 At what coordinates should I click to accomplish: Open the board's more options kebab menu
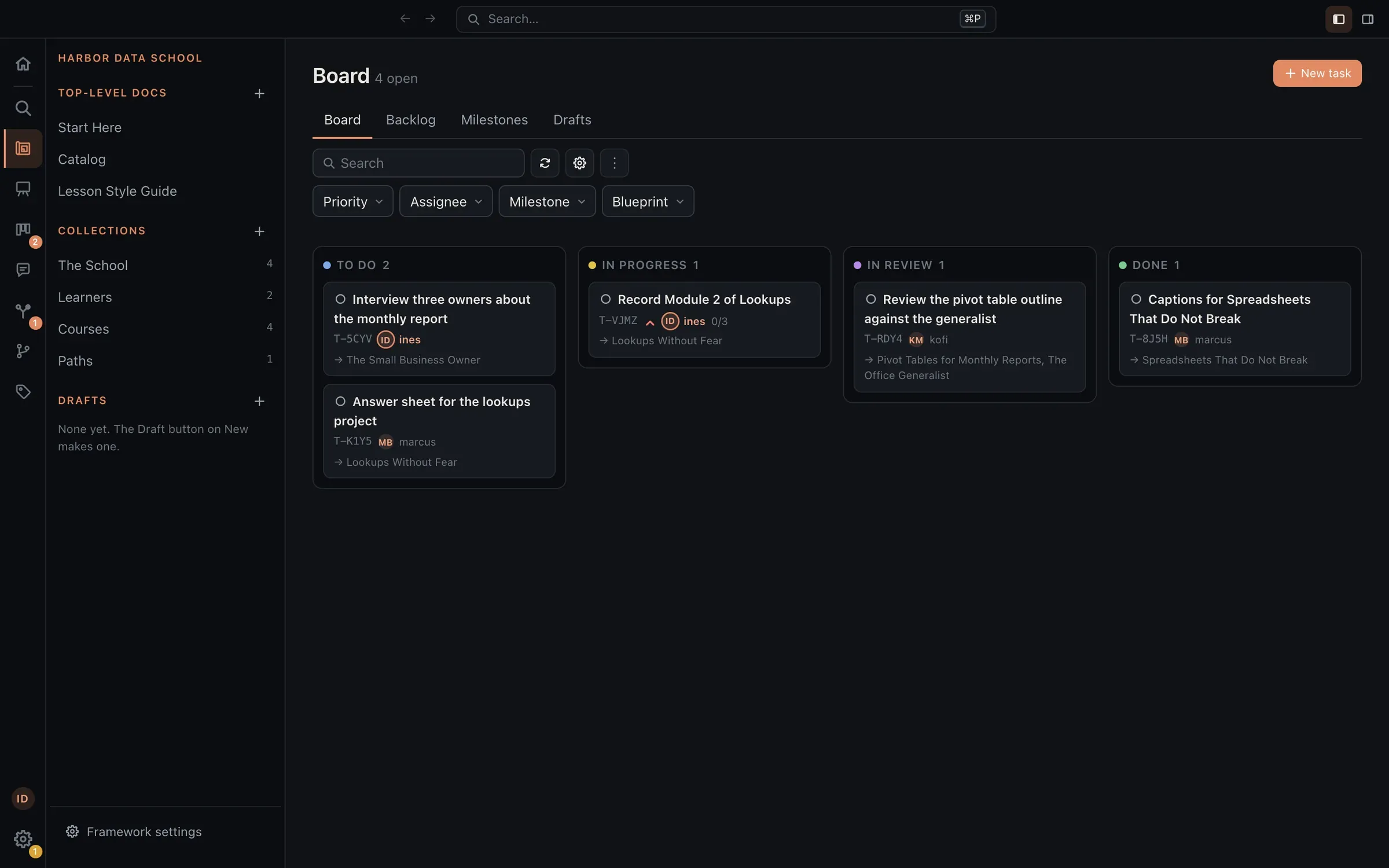pyautogui.click(x=614, y=163)
